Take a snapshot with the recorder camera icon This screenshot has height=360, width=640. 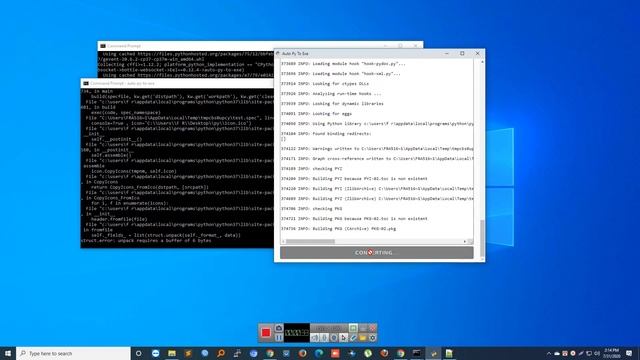click(279, 328)
